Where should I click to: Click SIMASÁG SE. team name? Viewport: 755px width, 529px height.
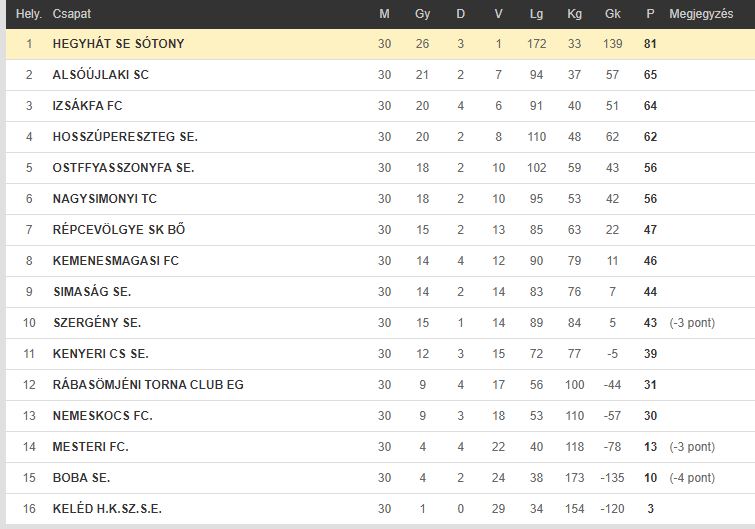[92, 292]
